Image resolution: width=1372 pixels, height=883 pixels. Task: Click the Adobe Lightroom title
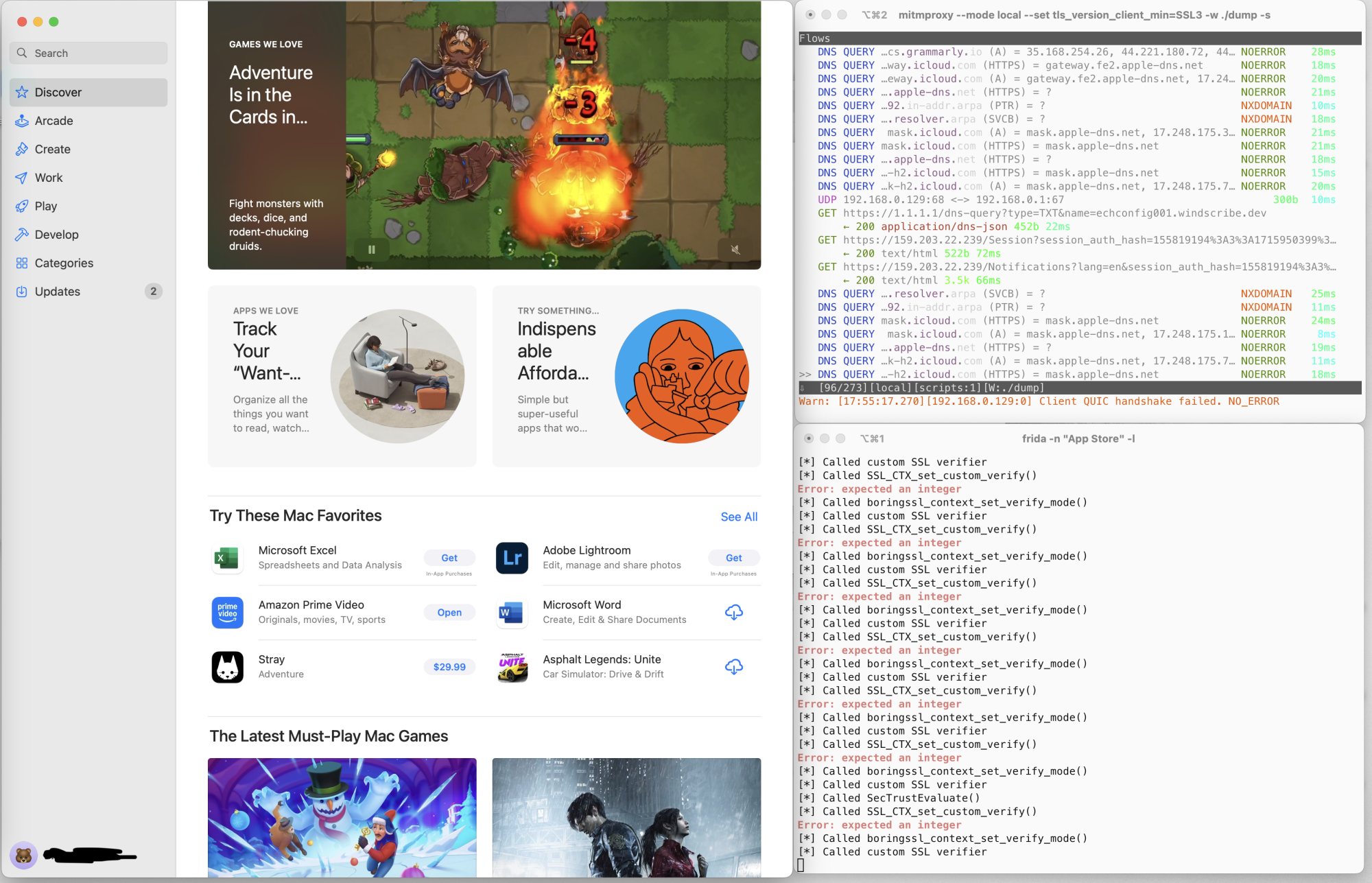coord(587,550)
